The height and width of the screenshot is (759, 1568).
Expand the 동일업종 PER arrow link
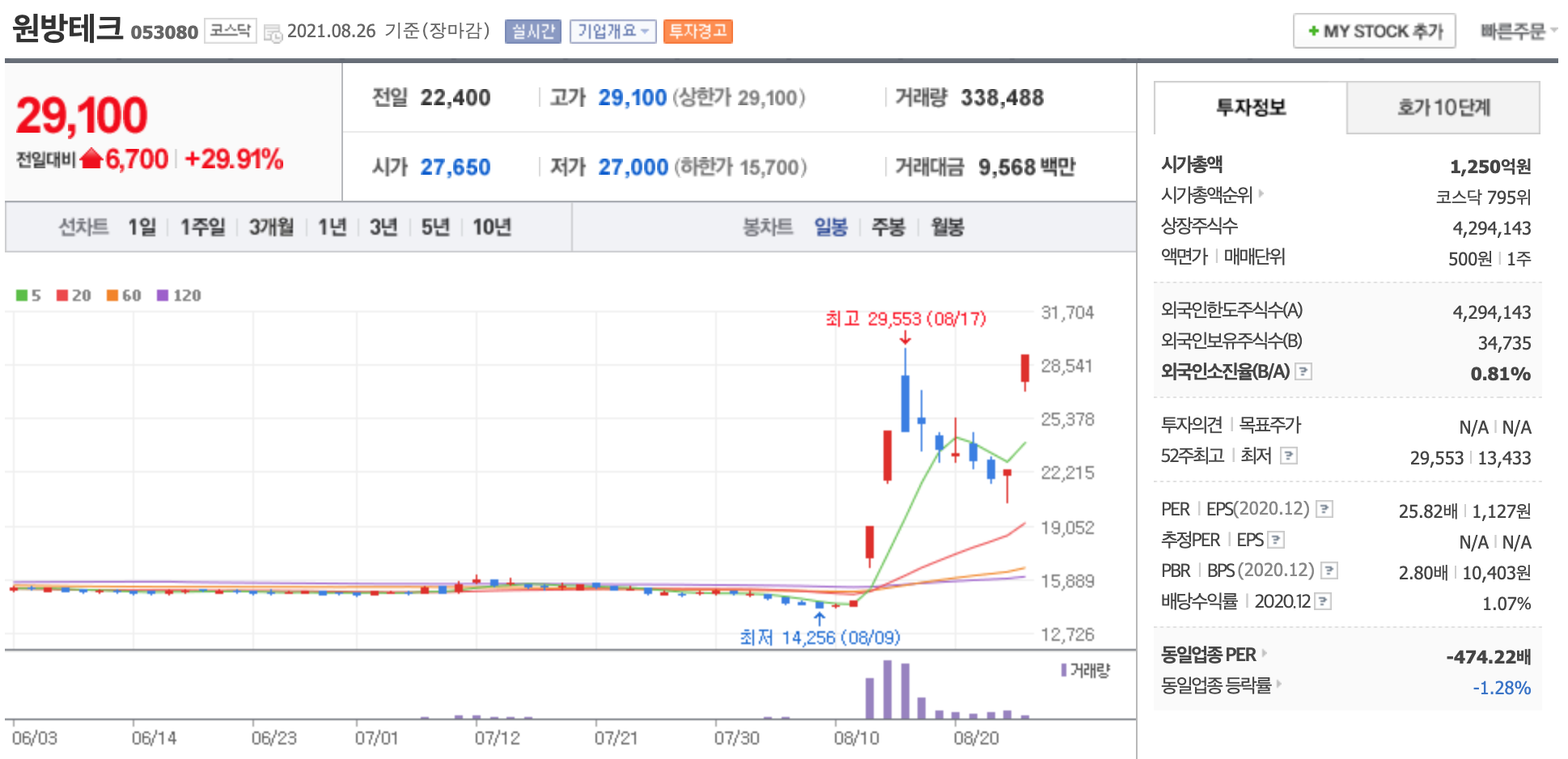click(x=1265, y=653)
